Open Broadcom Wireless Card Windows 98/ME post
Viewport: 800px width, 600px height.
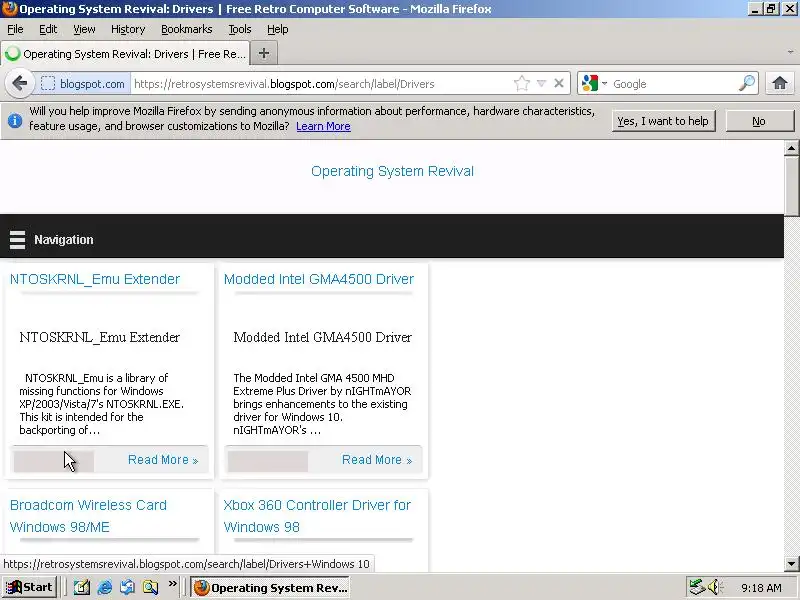(88, 516)
